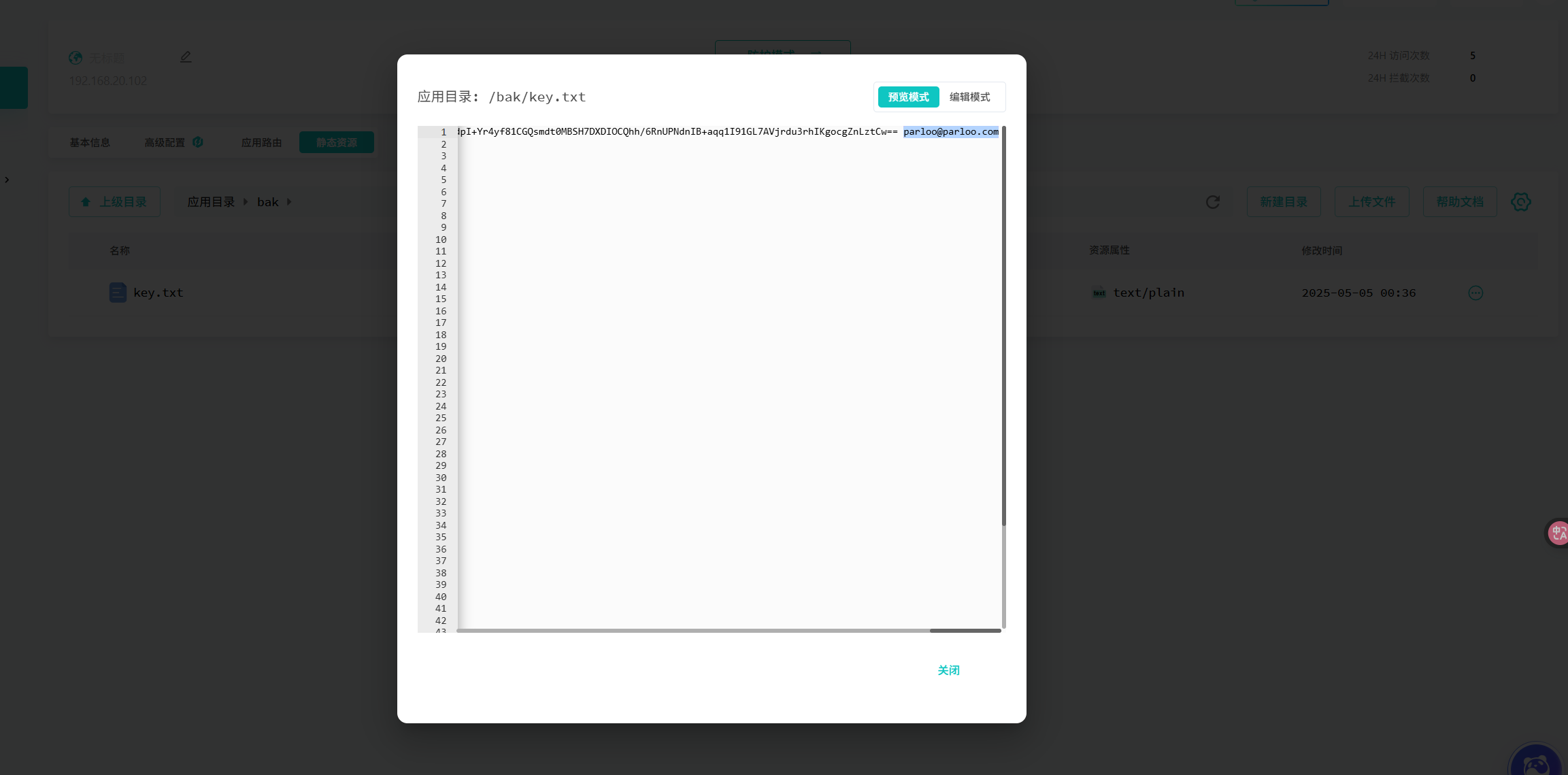Click the arrow after bak breadcrumb

[x=289, y=202]
